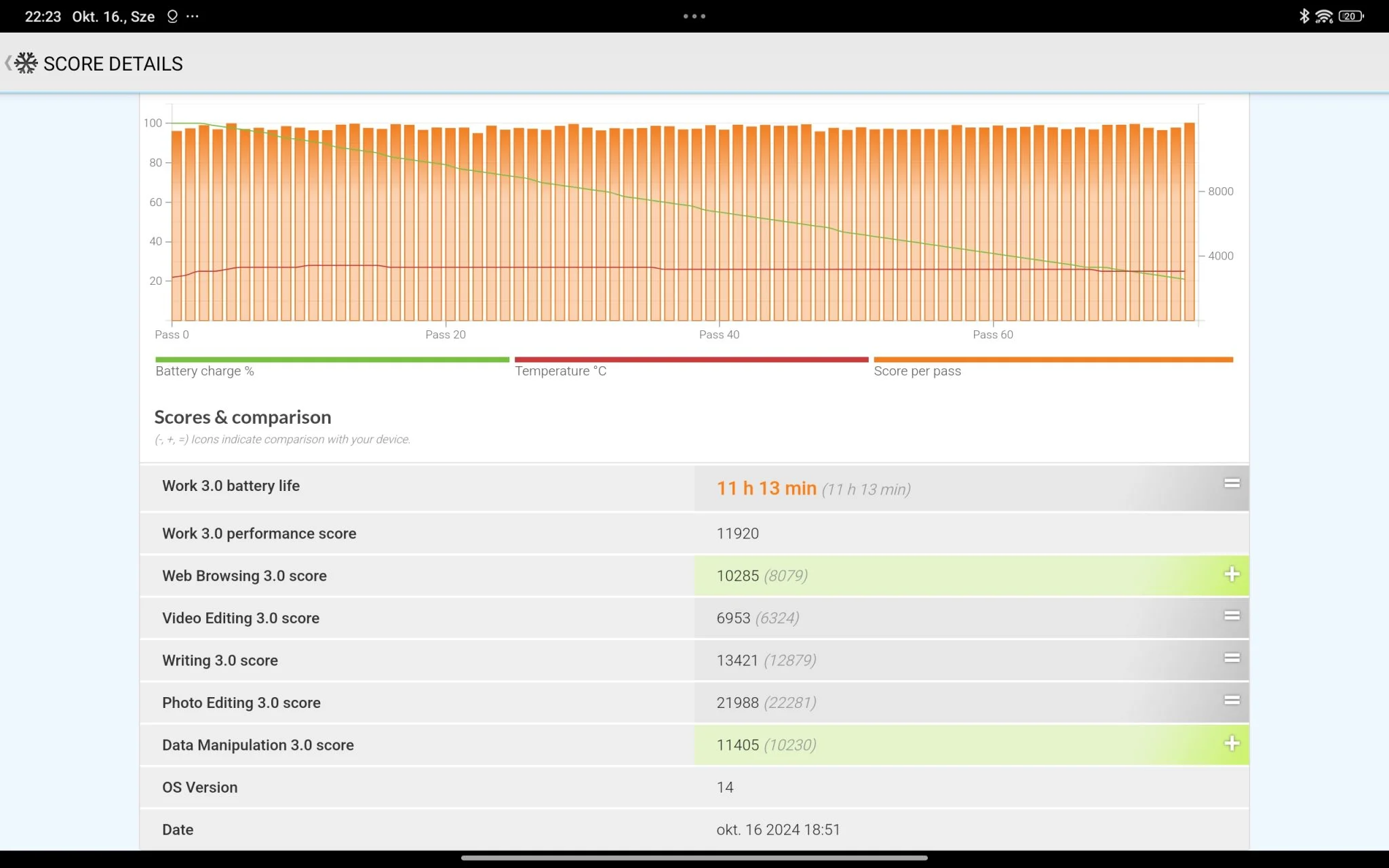
Task: Tap the plus icon on Web Browsing row
Action: [1232, 574]
